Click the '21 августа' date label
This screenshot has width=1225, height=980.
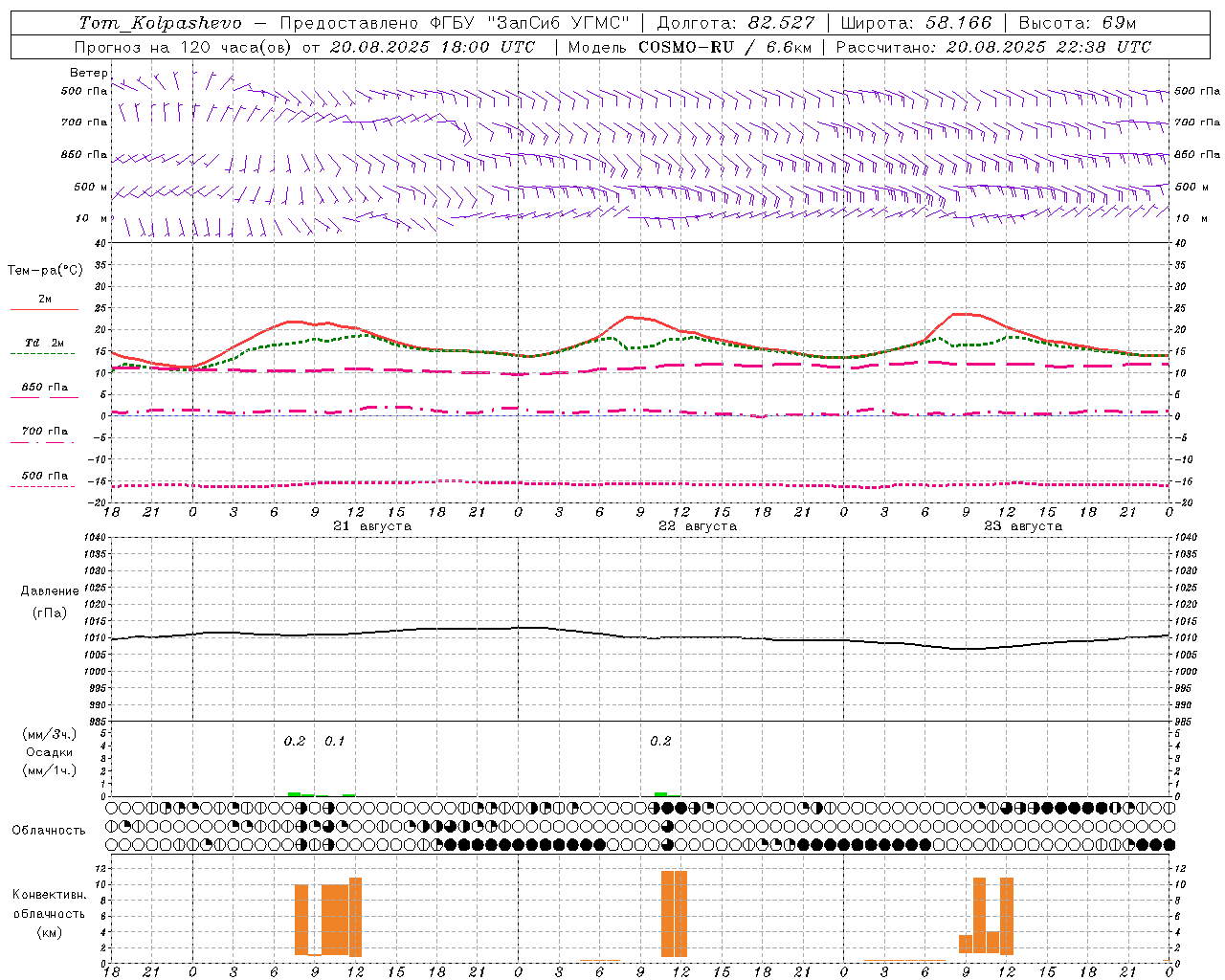point(372,526)
